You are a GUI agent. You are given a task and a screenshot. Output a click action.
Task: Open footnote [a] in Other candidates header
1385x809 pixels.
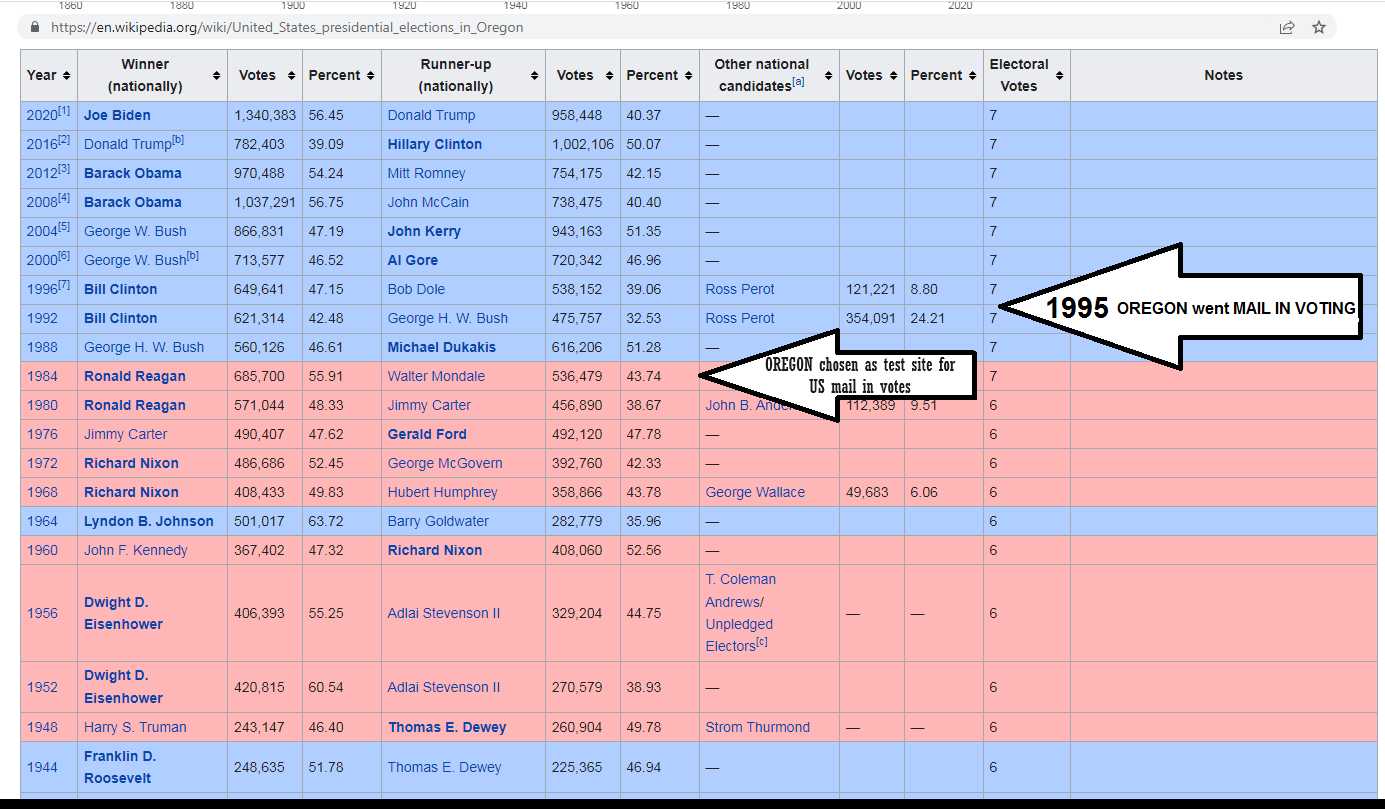pyautogui.click(x=799, y=83)
